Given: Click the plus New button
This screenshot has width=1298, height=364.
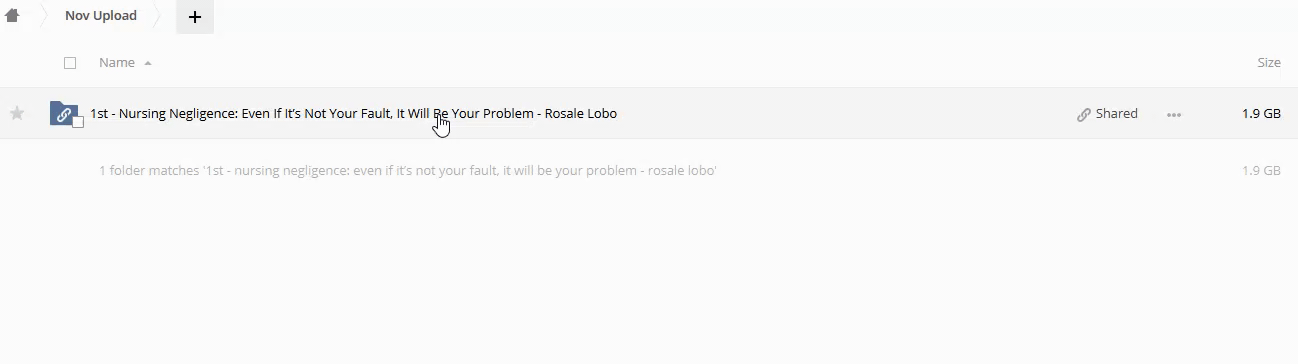Looking at the screenshot, I should pyautogui.click(x=195, y=17).
